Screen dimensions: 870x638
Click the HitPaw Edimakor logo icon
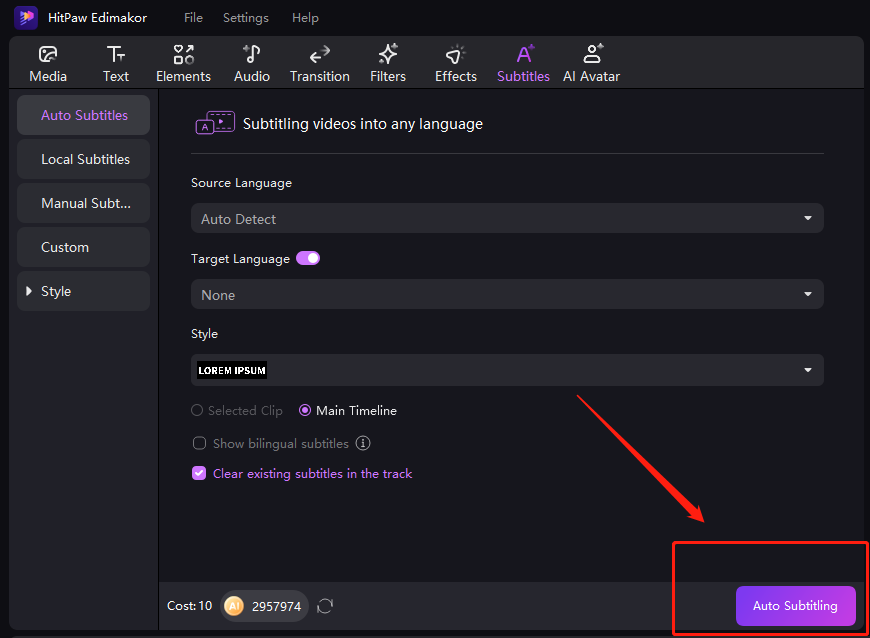[x=26, y=17]
